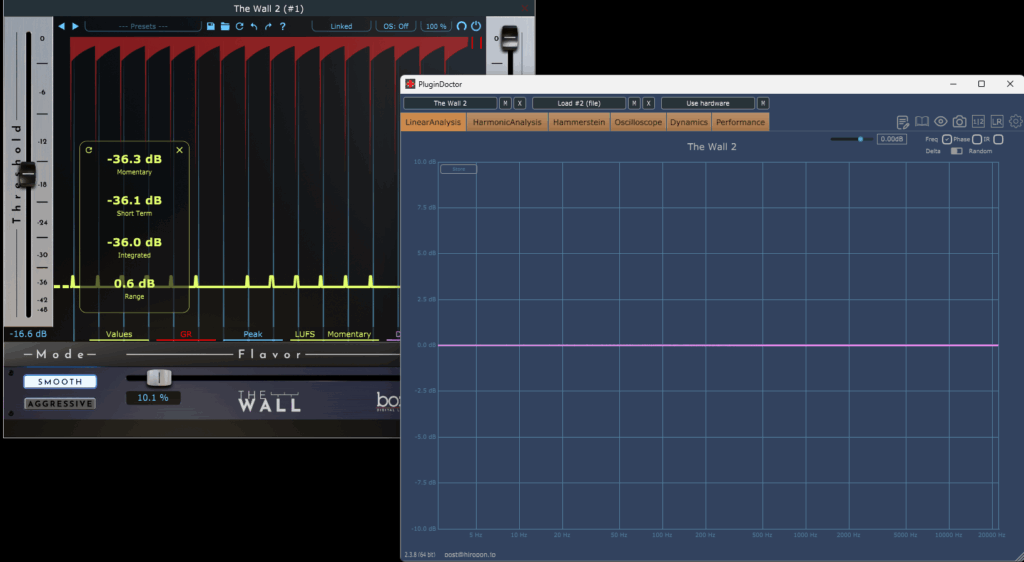1024x562 pixels.
Task: Remove Load #2 slot with X button
Action: 648,103
